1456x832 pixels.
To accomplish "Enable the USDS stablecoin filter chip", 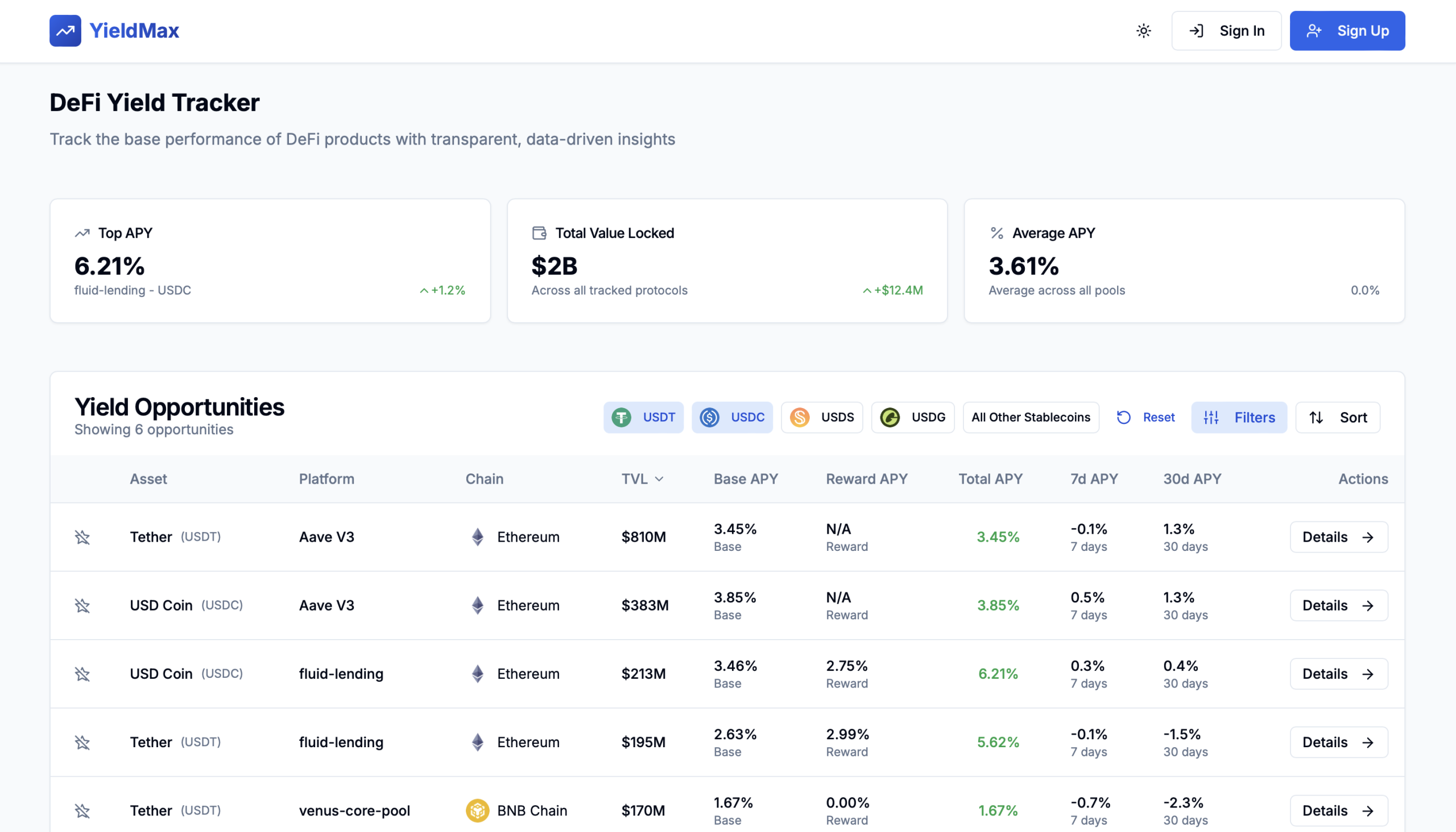I will [821, 418].
